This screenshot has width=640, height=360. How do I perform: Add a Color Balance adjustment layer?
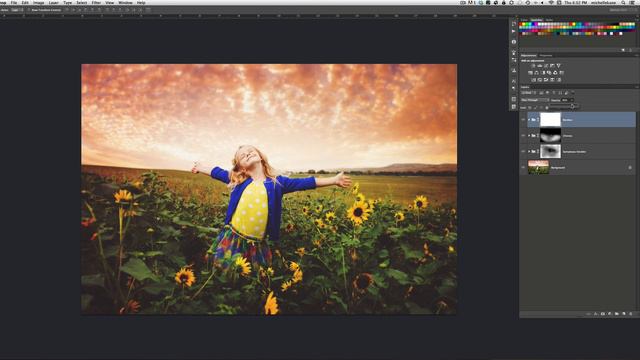tap(536, 73)
